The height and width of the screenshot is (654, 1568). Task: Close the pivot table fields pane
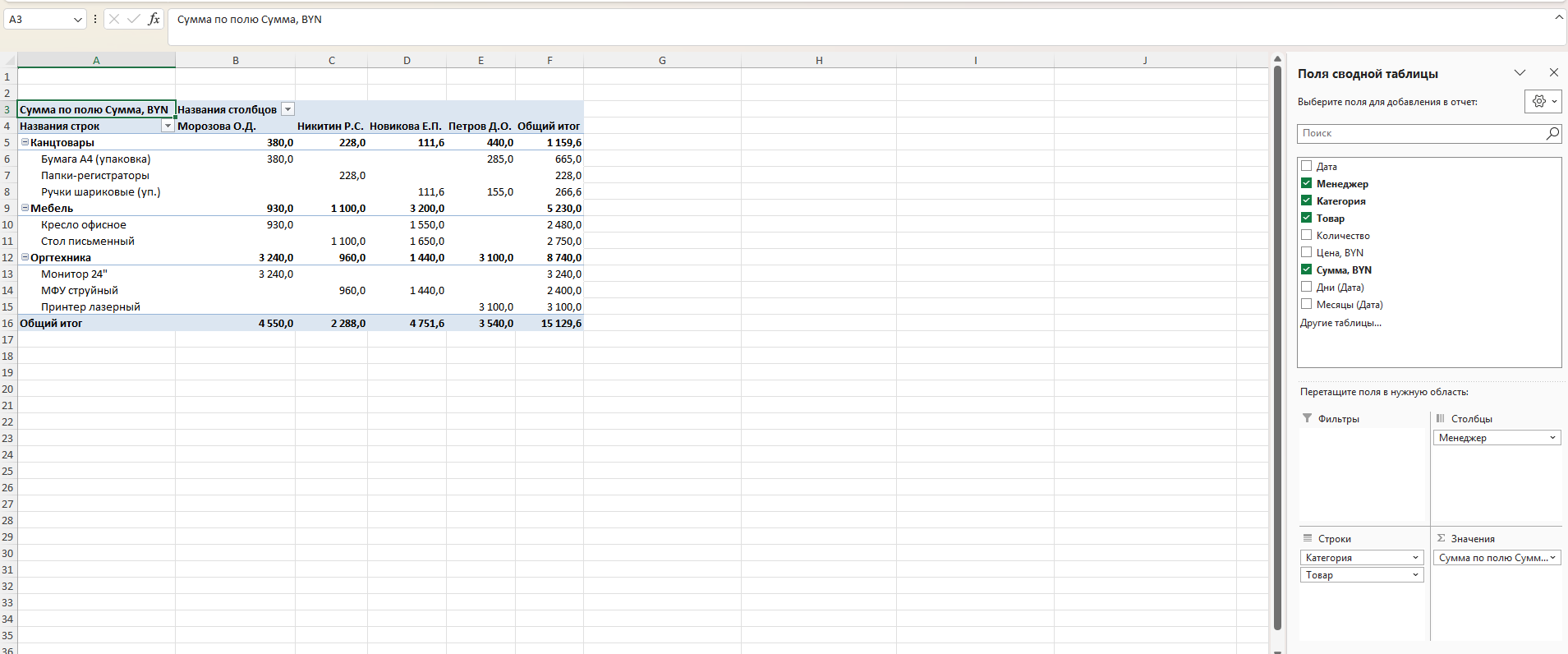point(1553,73)
